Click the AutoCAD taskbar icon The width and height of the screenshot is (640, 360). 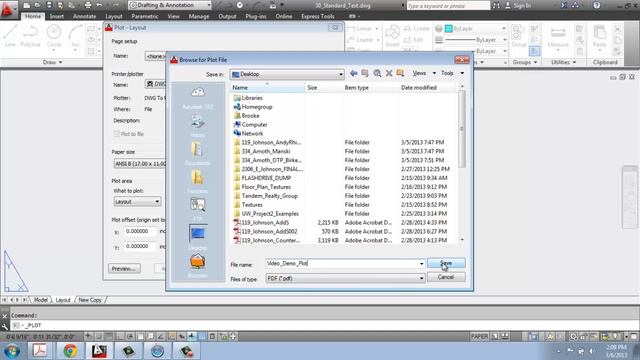[x=99, y=351]
